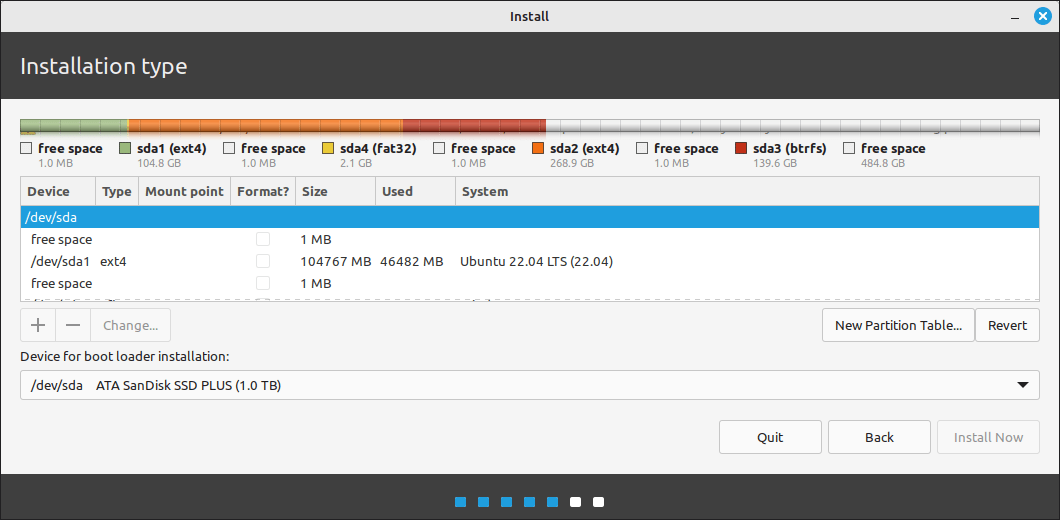This screenshot has height=520, width=1060.
Task: Click the Format? column header
Action: coord(263,191)
